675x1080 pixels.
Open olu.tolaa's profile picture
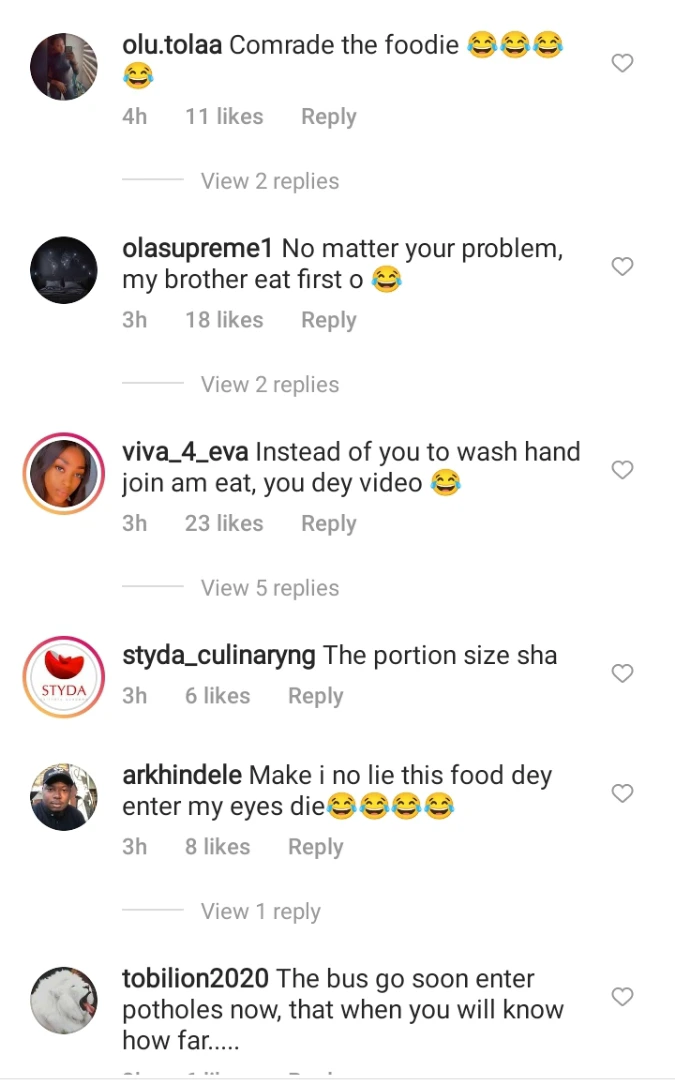(x=64, y=67)
